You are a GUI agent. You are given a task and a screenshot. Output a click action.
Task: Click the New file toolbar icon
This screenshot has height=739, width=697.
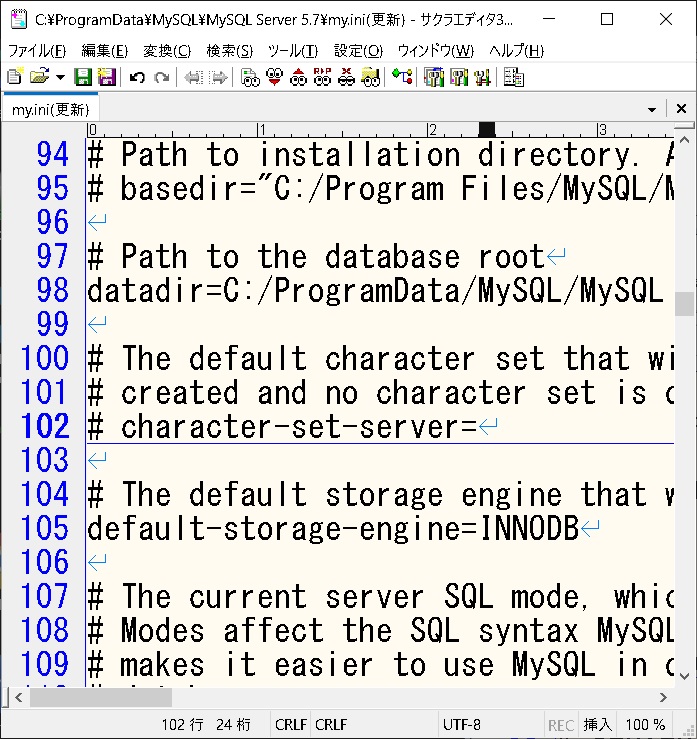15,77
